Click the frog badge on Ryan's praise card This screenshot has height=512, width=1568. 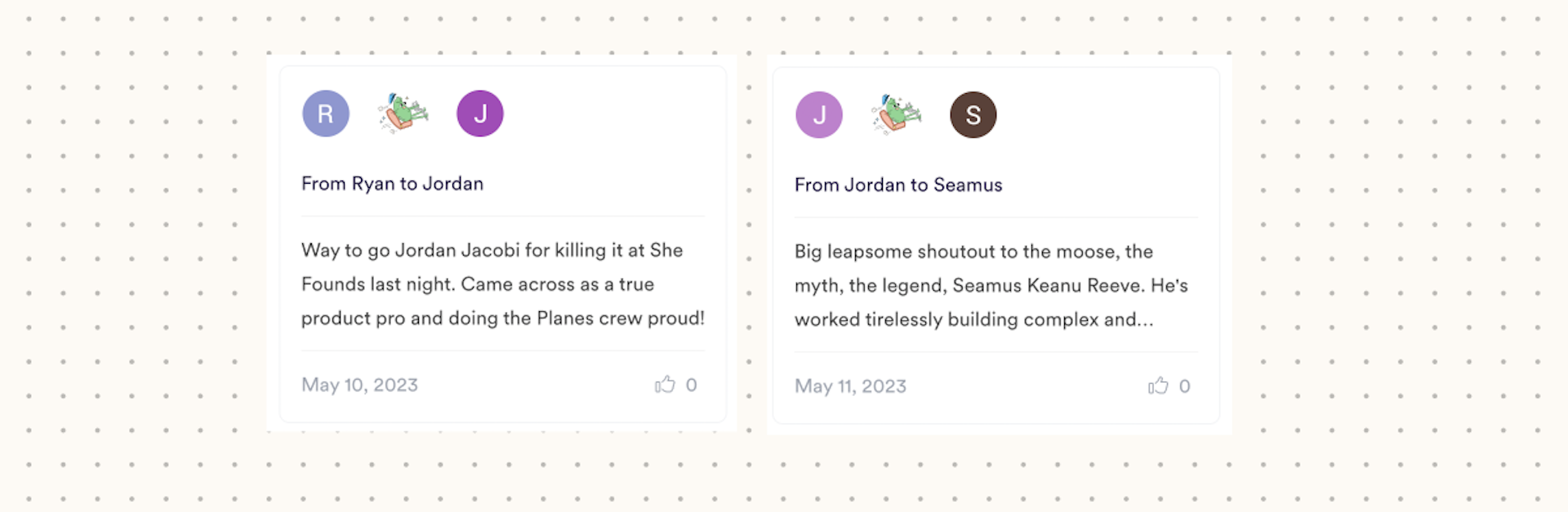403,114
